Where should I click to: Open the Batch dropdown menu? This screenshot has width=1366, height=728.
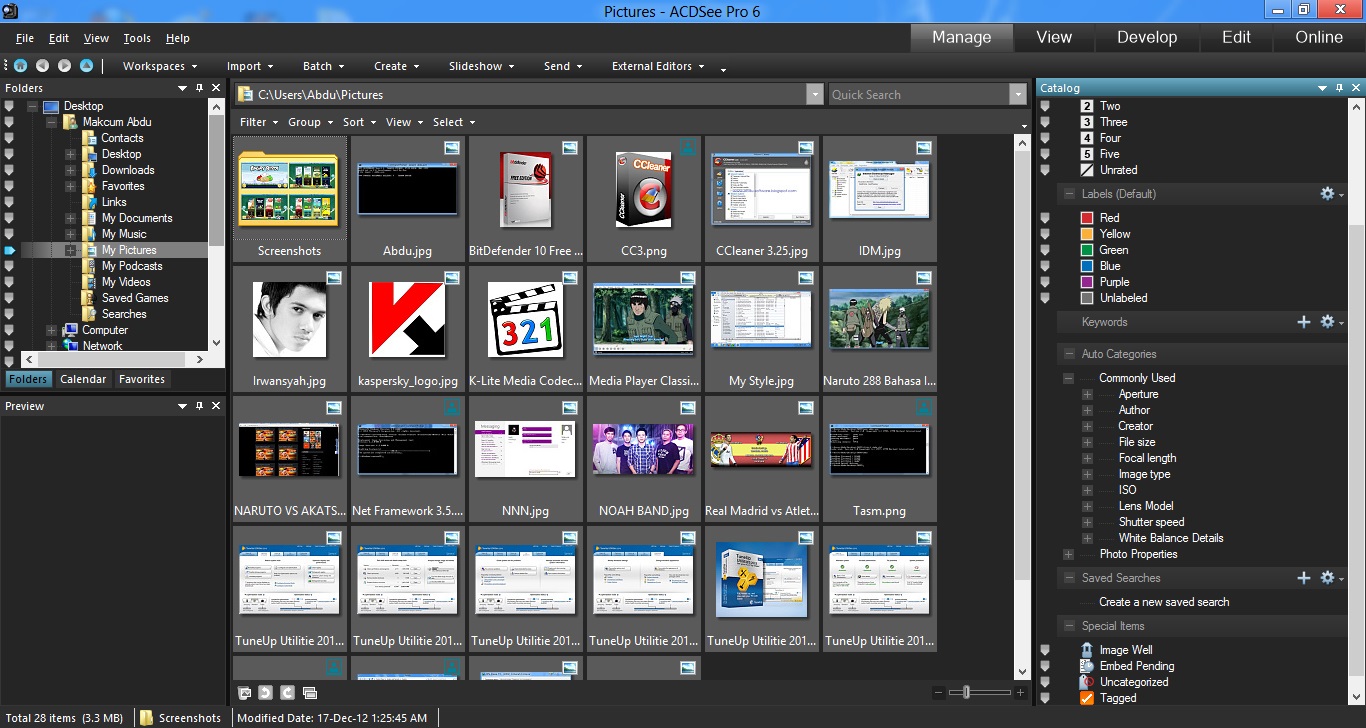click(x=323, y=66)
